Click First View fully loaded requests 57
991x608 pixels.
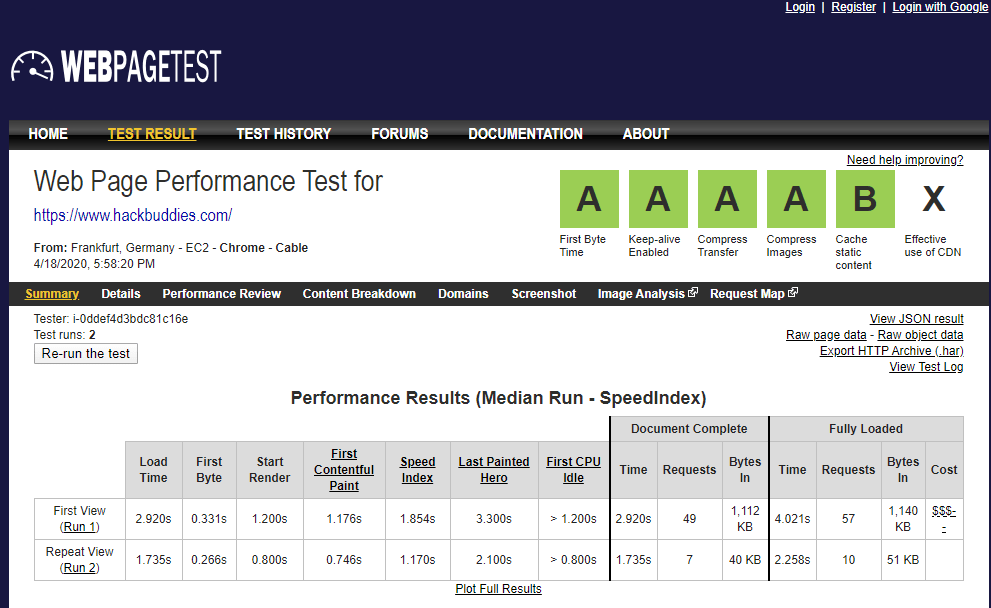[848, 519]
